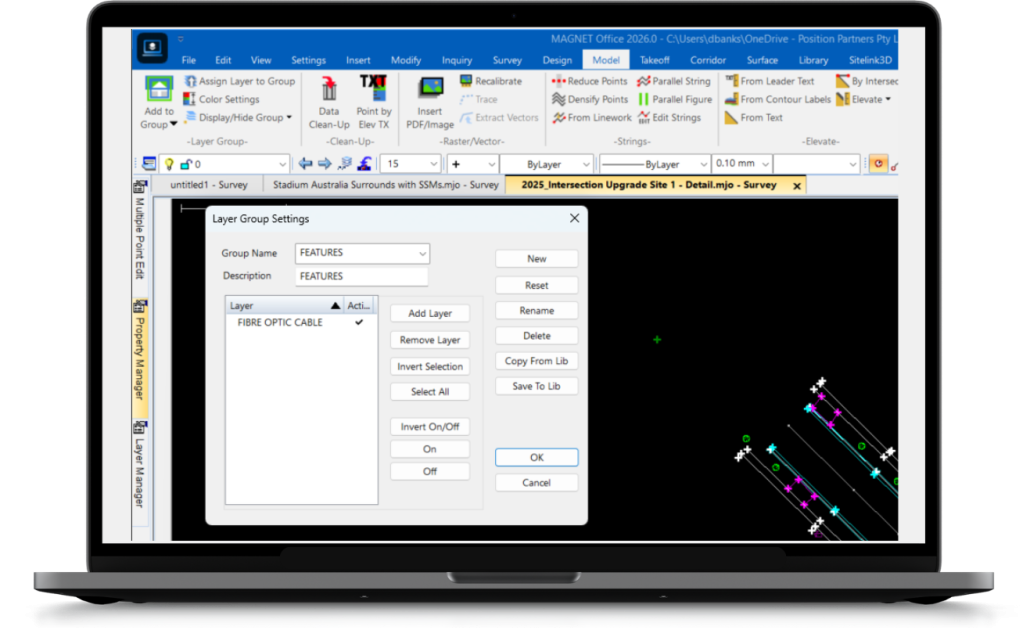Click the Save To Lib button
The height and width of the screenshot is (630, 1030).
point(536,386)
